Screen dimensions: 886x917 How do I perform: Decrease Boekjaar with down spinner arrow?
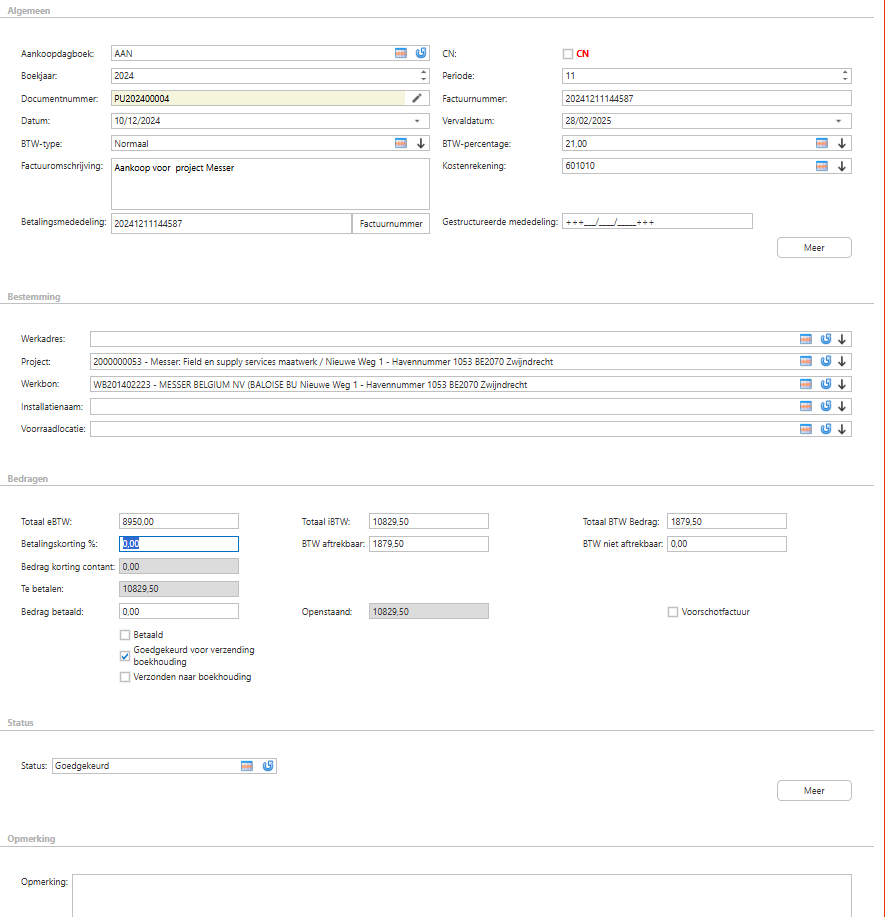pyautogui.click(x=423, y=79)
